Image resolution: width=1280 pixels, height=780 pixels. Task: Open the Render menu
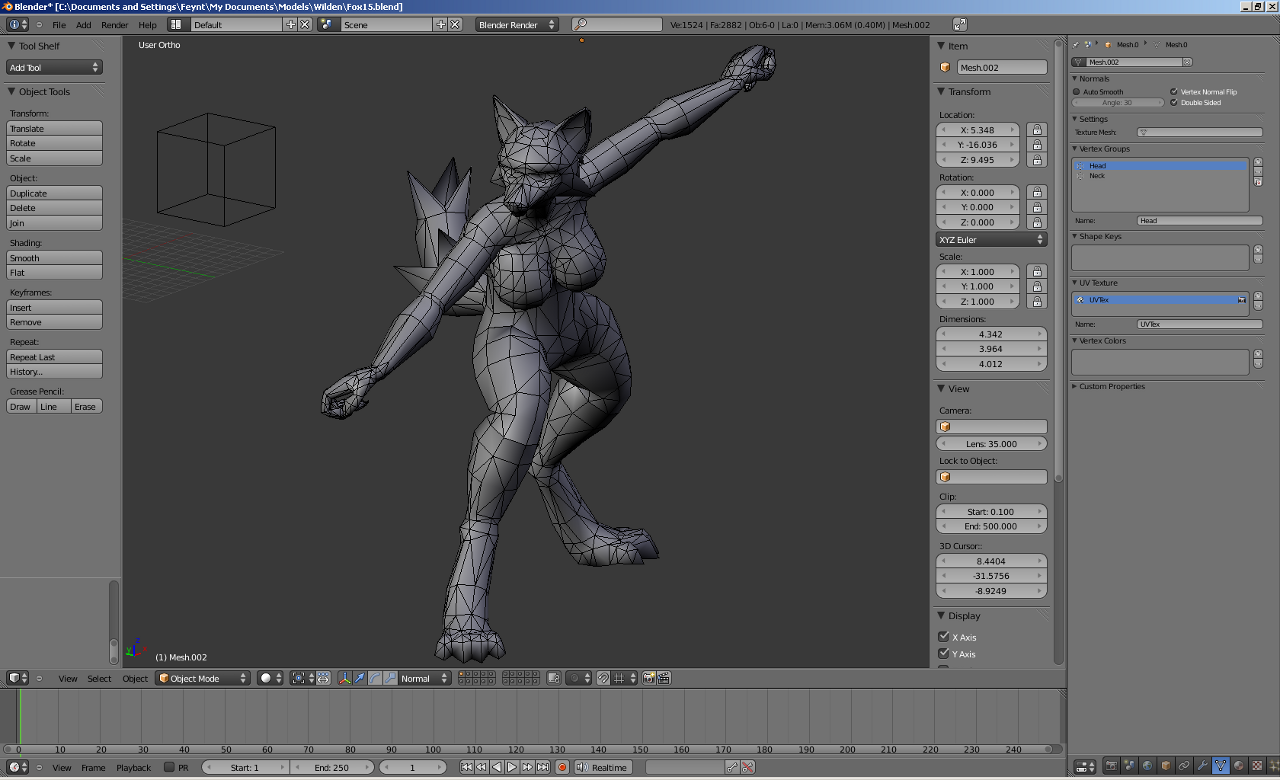click(114, 24)
